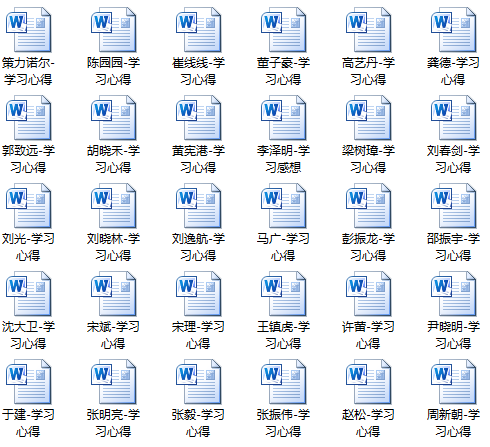Select the 崔线线-学习心得 document

[198, 30]
